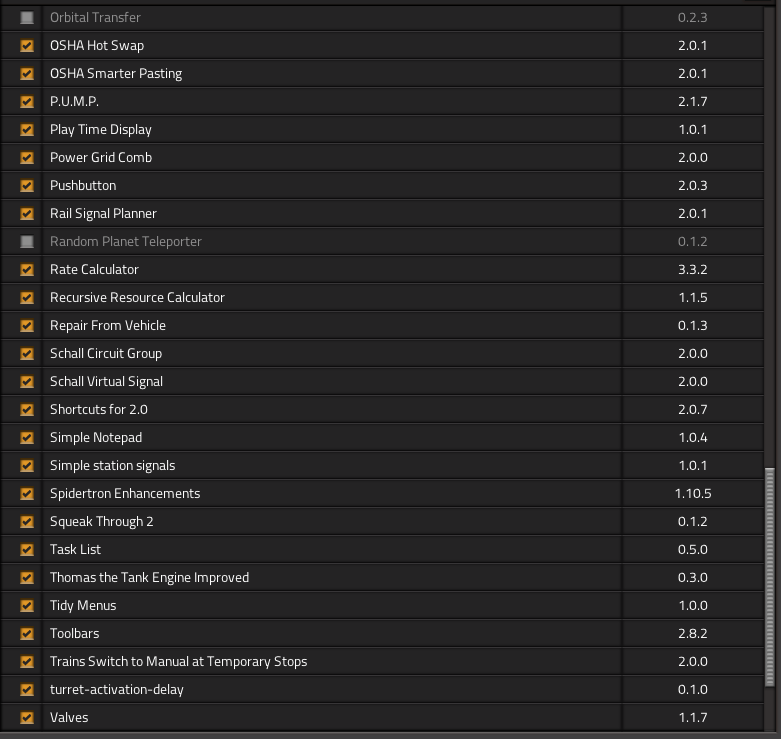This screenshot has height=739, width=781.
Task: Select the Valves mod name
Action: coord(69,717)
